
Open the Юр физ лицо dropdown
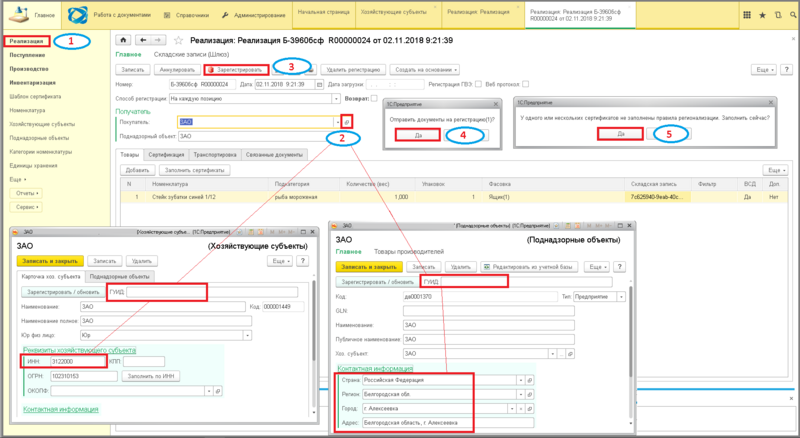click(x=247, y=335)
